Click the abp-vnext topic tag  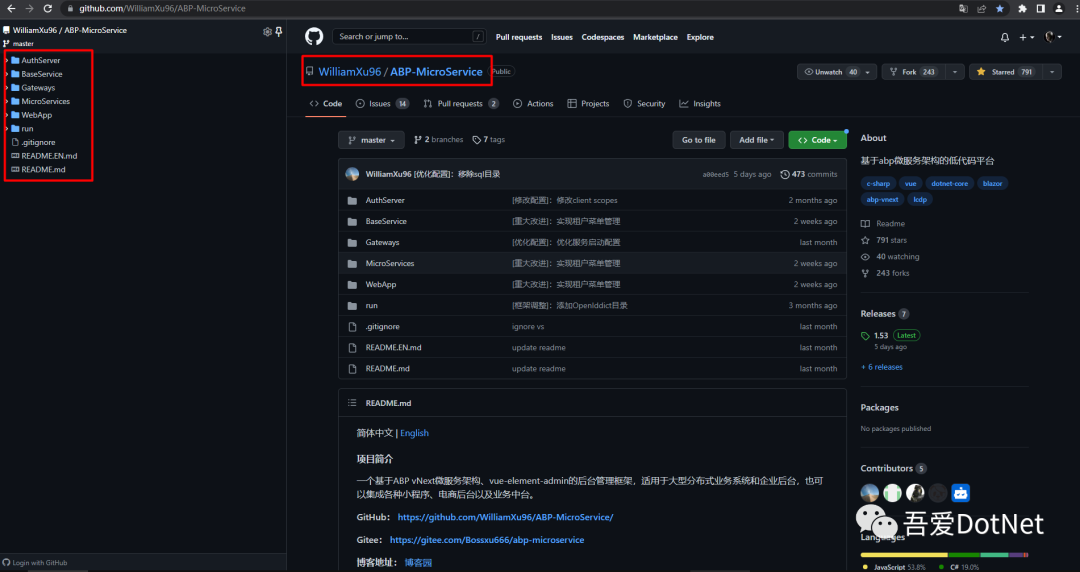pyautogui.click(x=882, y=199)
